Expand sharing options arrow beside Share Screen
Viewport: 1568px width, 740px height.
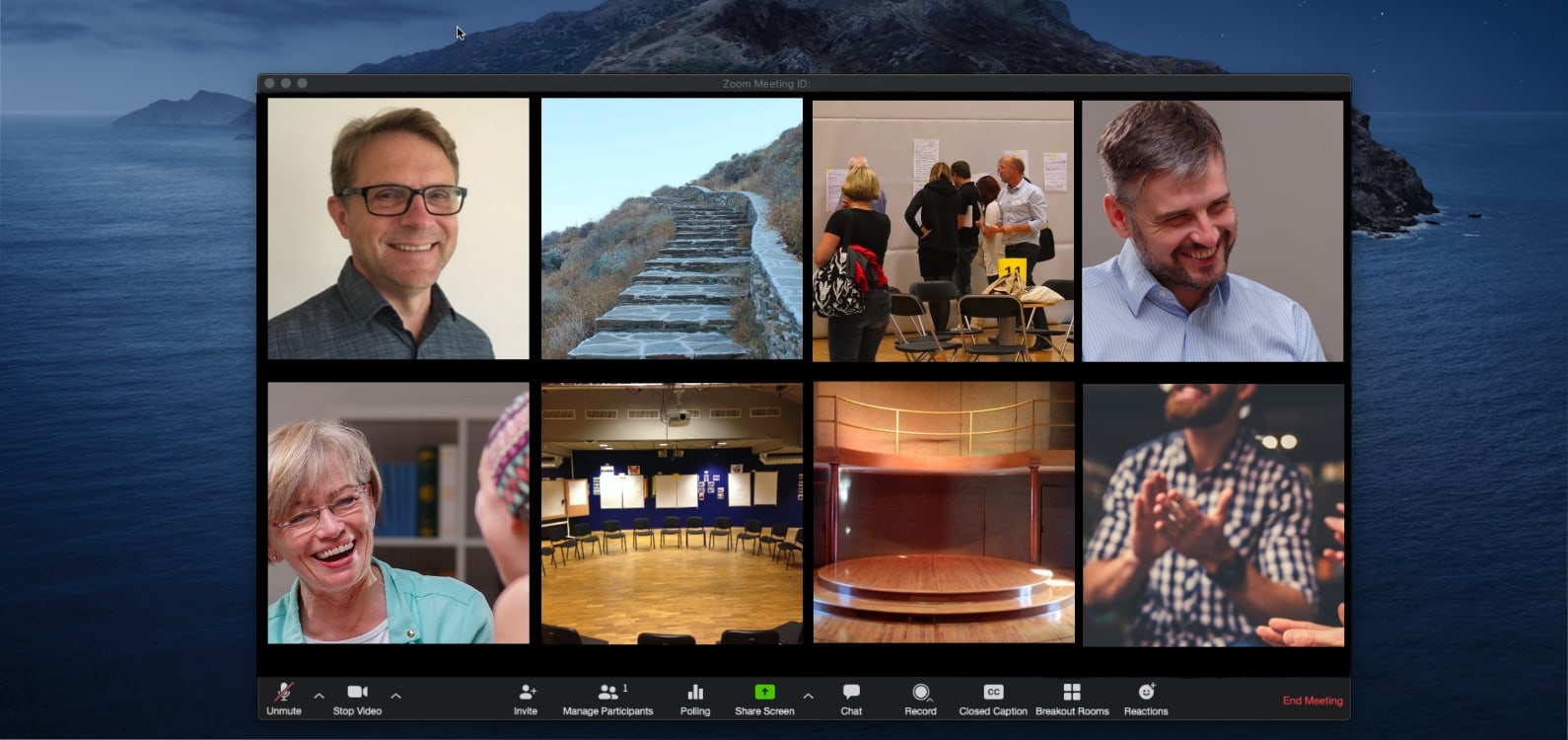click(x=808, y=696)
